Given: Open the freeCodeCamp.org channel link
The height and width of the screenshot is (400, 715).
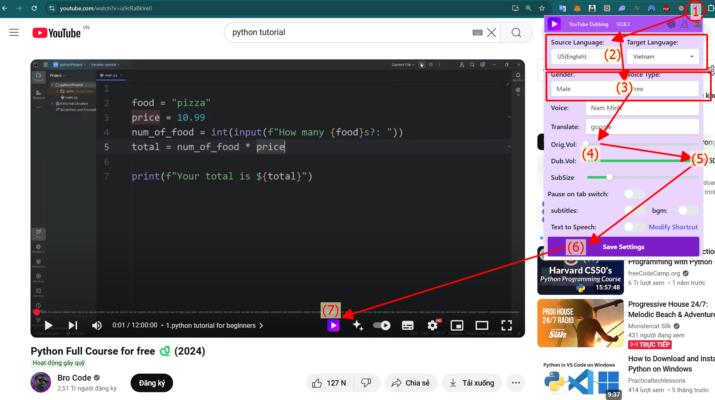Looking at the screenshot, I should click(x=654, y=273).
